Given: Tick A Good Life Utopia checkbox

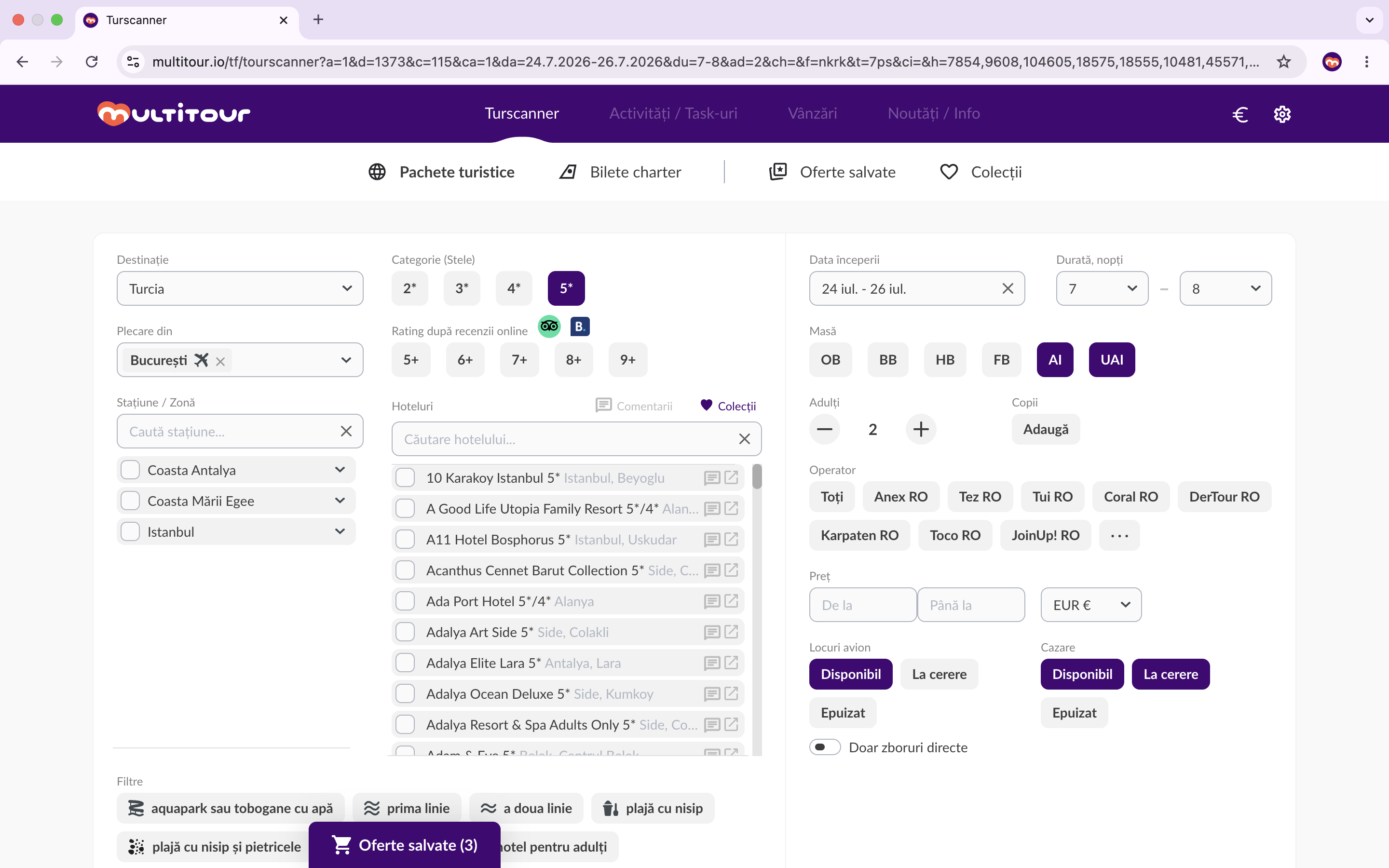Looking at the screenshot, I should pyautogui.click(x=405, y=509).
